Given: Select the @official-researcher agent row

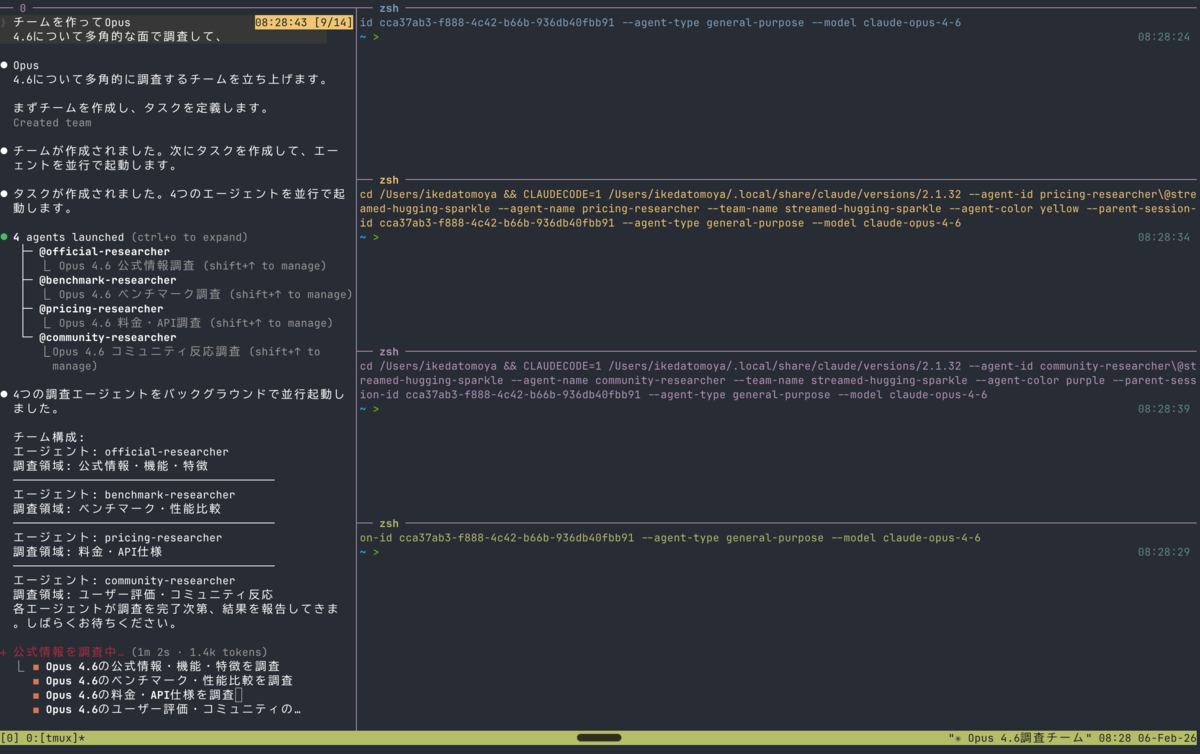Looking at the screenshot, I should tap(104, 251).
